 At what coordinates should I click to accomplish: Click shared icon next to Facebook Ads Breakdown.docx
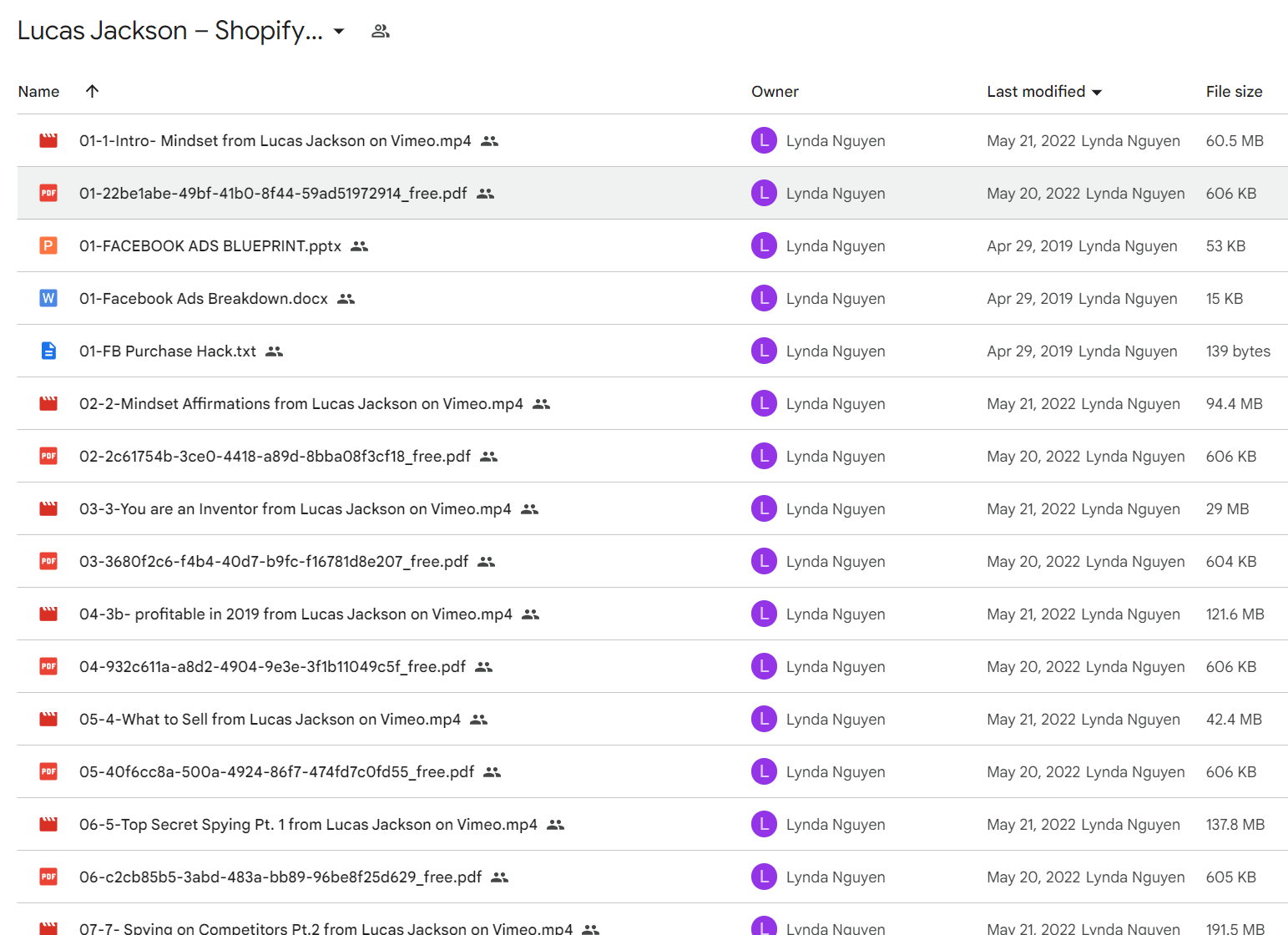346,299
